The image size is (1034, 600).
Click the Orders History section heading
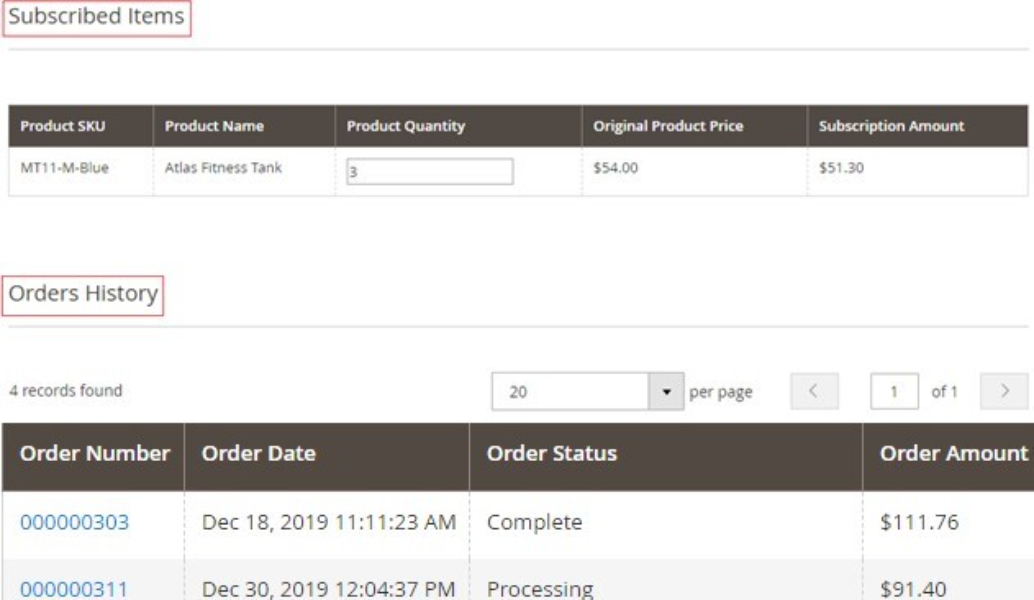(x=82, y=294)
